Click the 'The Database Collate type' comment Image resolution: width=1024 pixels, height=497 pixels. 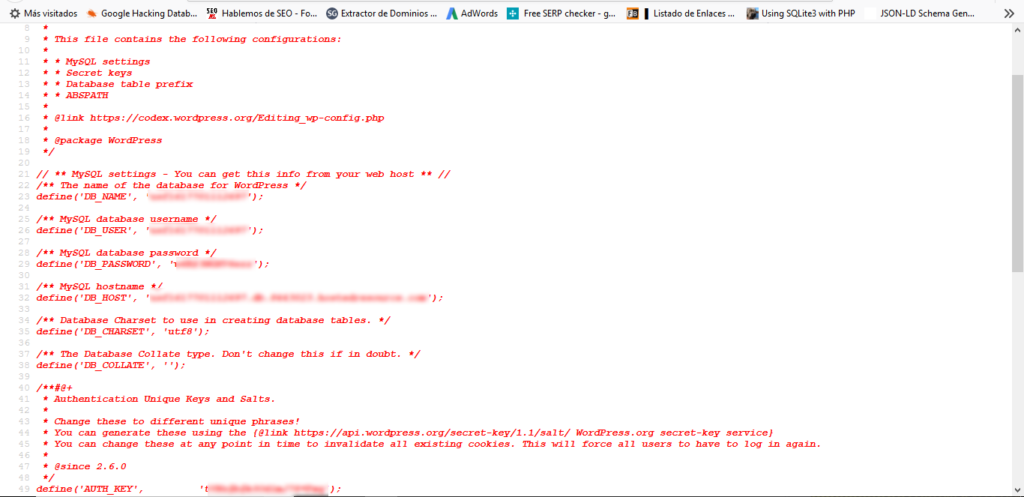pos(229,354)
